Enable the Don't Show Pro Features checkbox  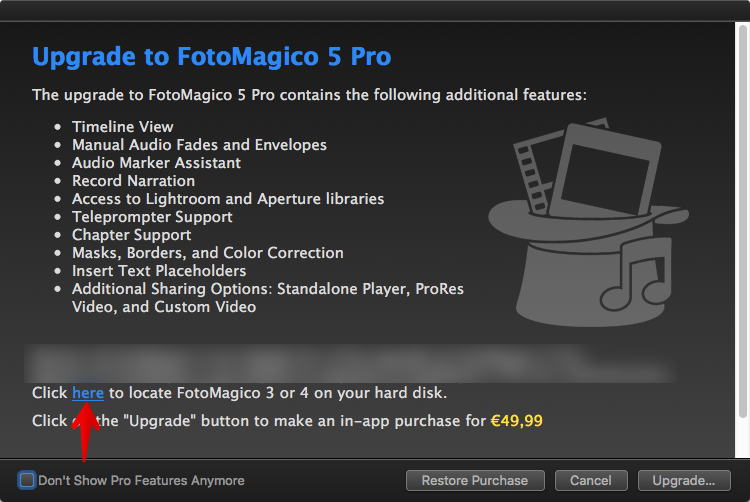(x=27, y=480)
